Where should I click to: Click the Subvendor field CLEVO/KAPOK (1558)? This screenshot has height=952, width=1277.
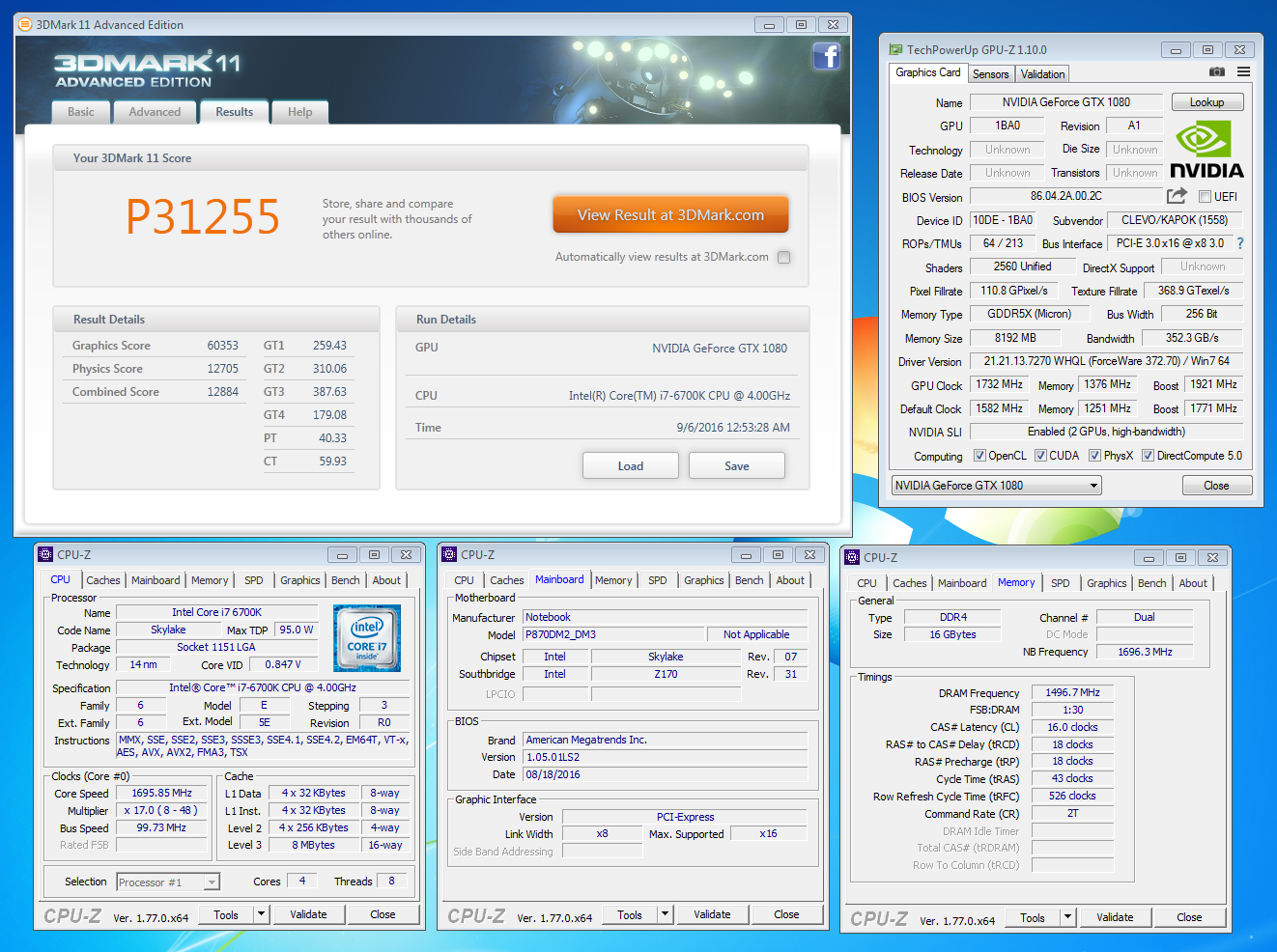tap(1176, 220)
